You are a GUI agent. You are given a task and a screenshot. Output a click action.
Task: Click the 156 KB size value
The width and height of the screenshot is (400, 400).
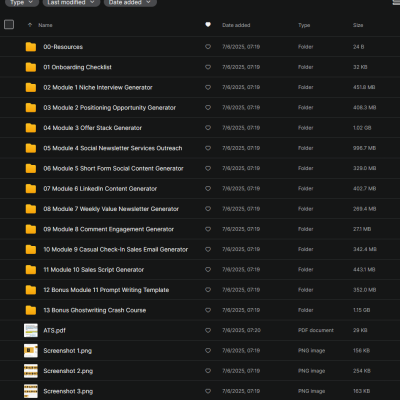click(361, 351)
